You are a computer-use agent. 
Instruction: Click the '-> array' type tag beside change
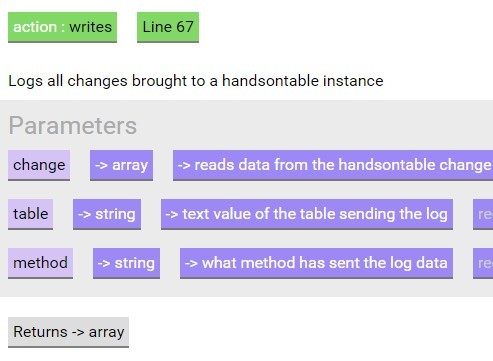point(121,165)
